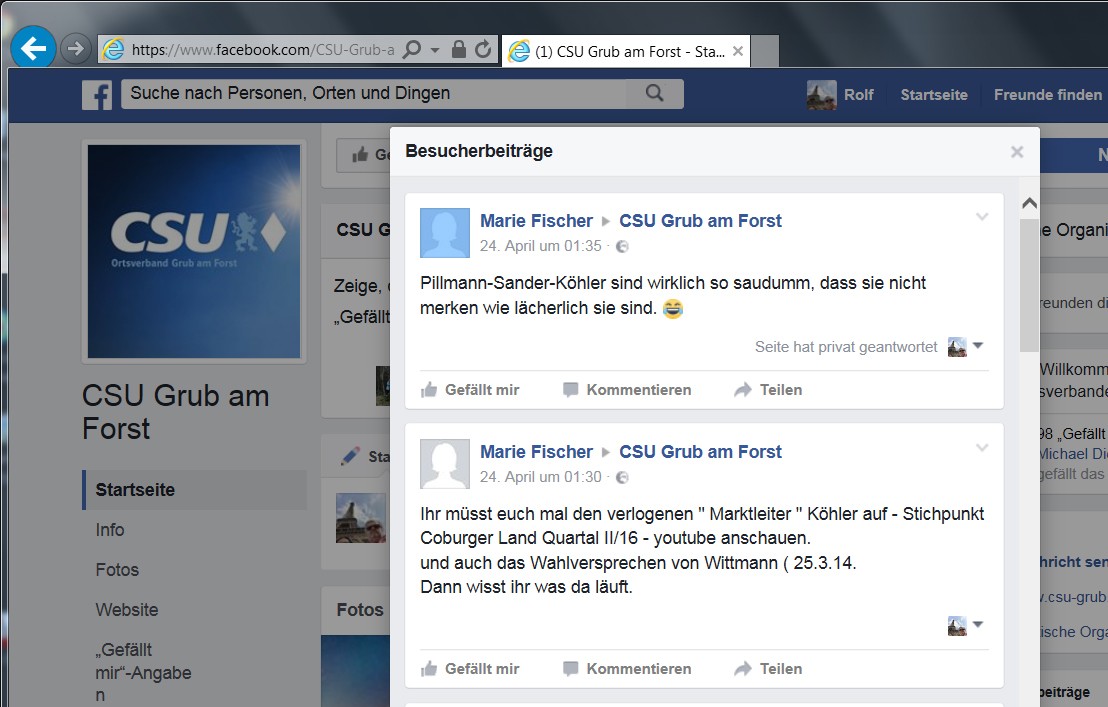This screenshot has height=707, width=1108.
Task: Open Fotos in left sidebar
Action: point(117,569)
